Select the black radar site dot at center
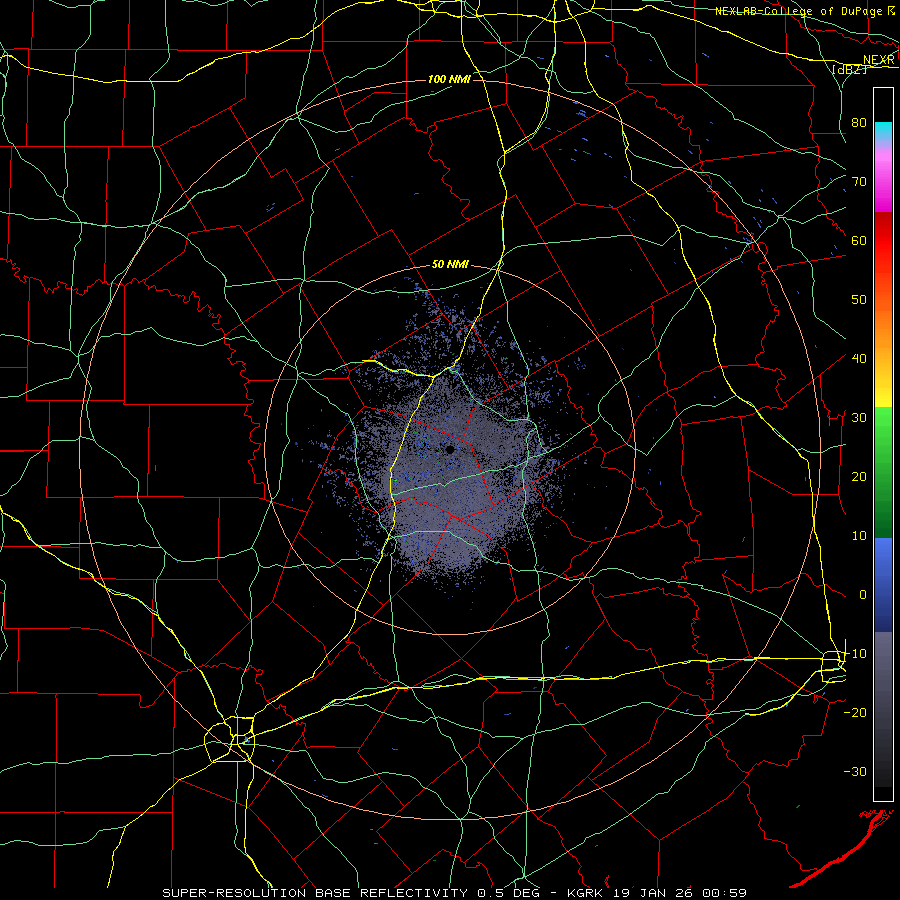 tap(450, 450)
